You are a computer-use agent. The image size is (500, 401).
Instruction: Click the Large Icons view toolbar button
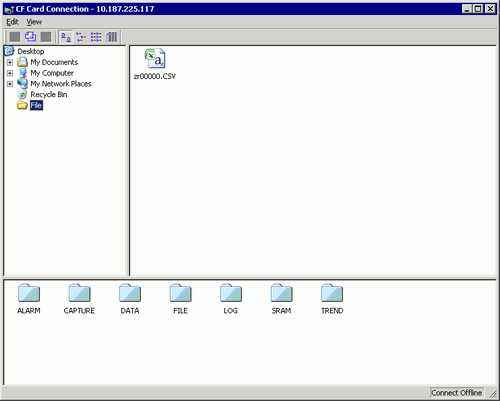tap(66, 37)
